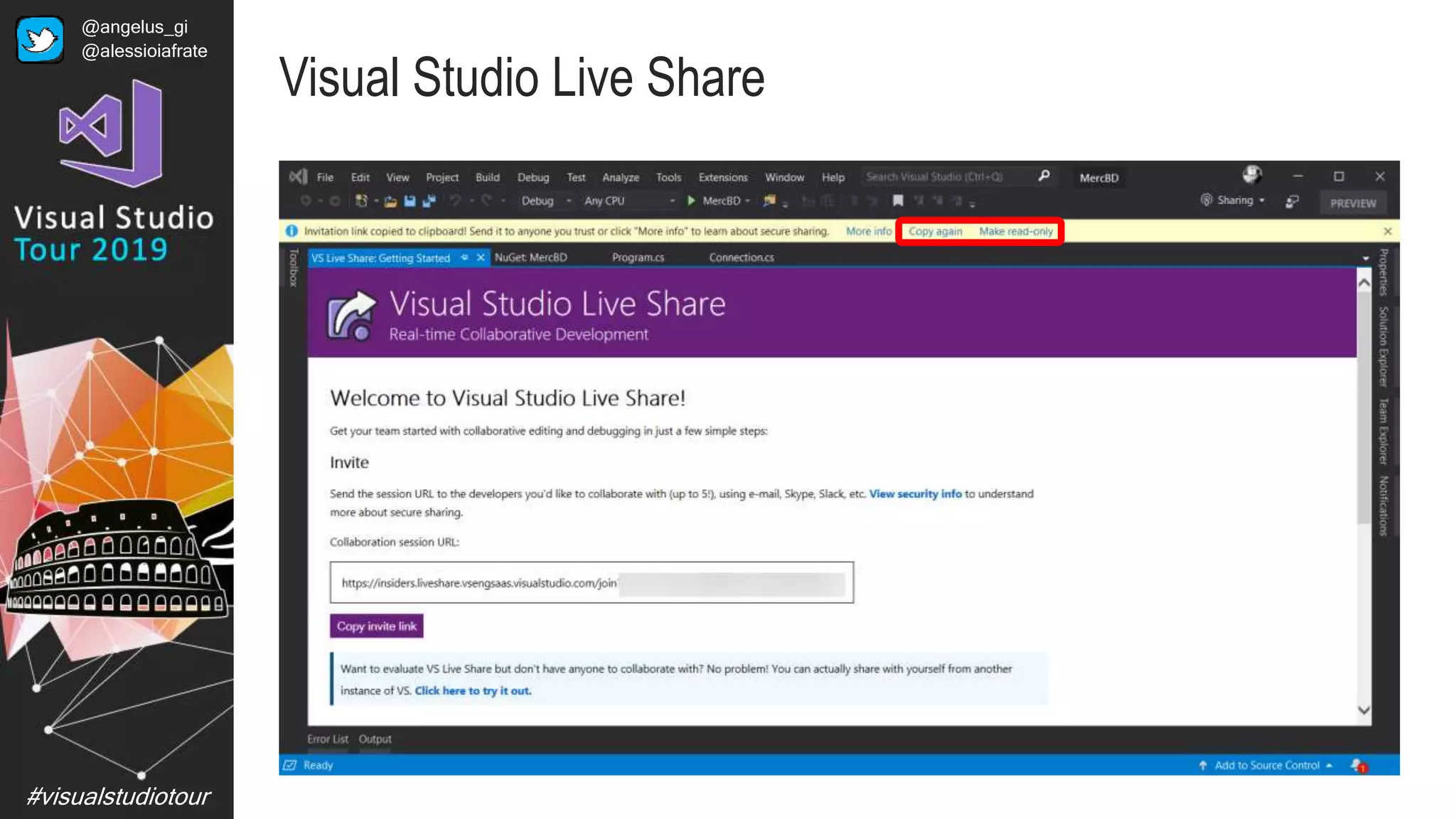Click the Ready status bar icon
The width and height of the screenshot is (1456, 819).
click(289, 765)
